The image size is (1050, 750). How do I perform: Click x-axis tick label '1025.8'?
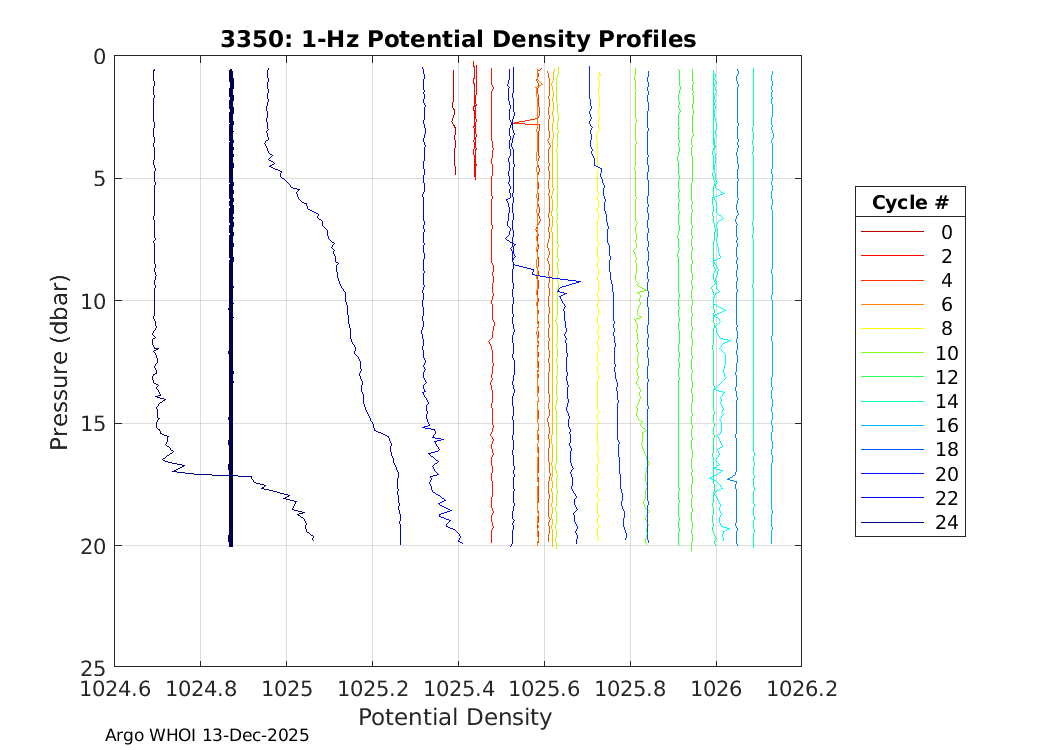[630, 689]
